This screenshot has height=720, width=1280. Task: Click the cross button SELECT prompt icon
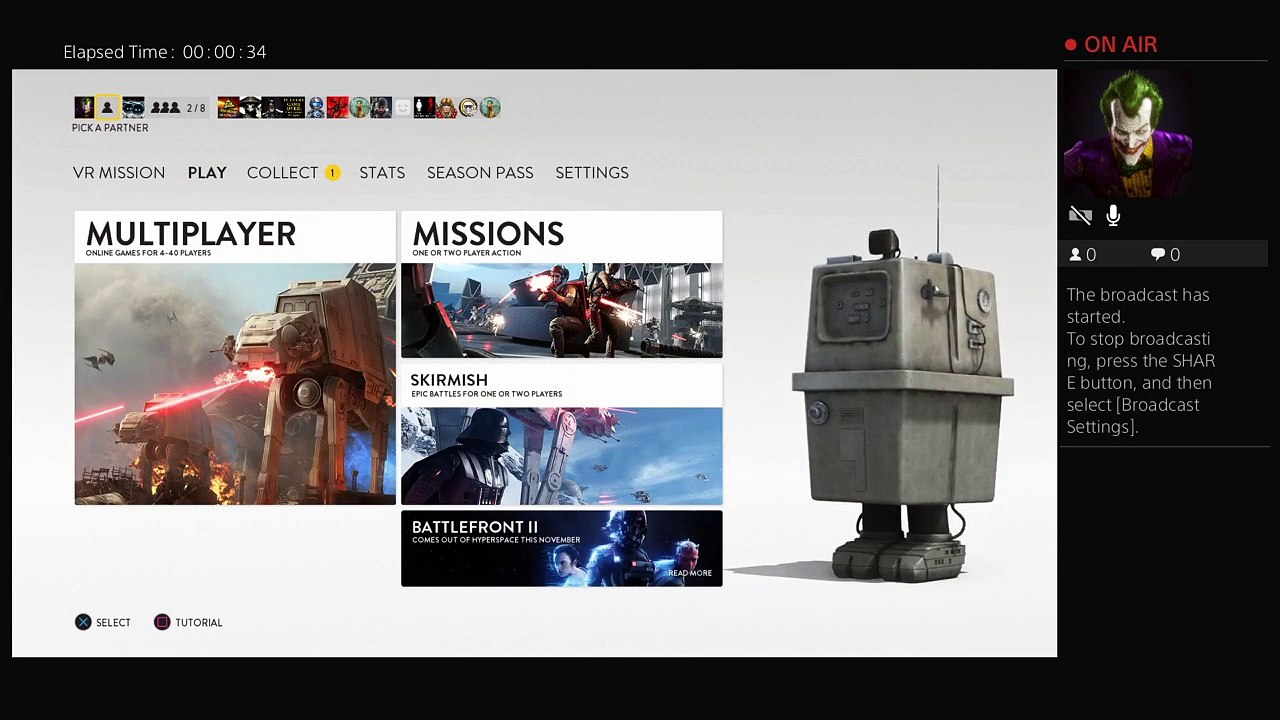83,622
